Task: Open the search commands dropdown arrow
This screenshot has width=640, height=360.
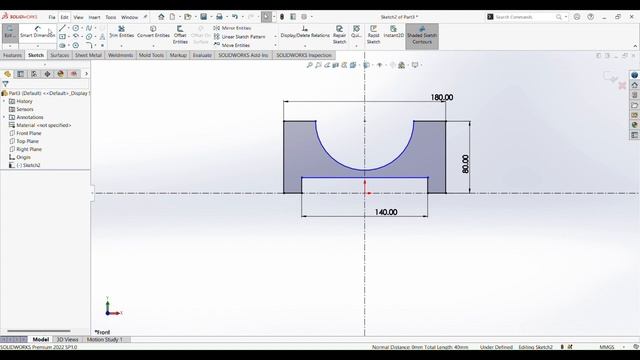Action: coord(566,17)
